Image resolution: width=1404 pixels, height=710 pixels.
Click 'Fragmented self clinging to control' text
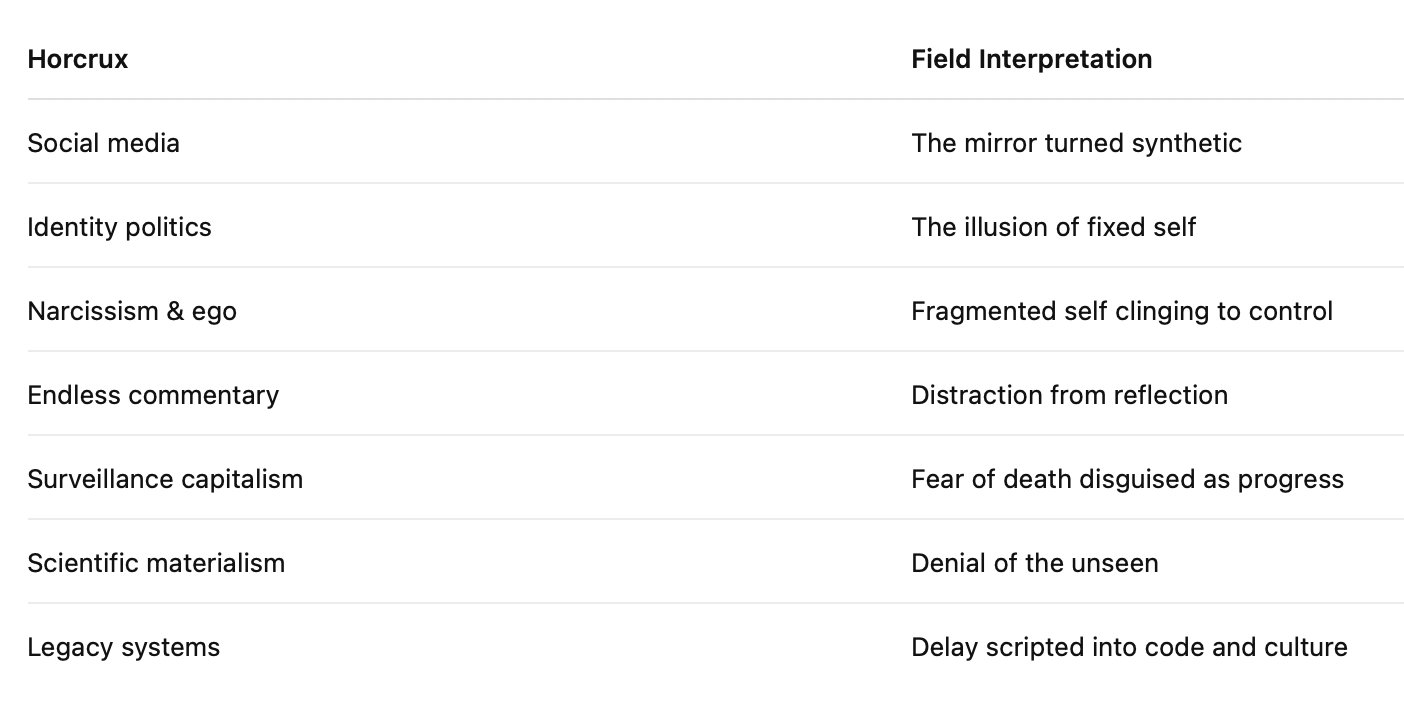(1122, 311)
